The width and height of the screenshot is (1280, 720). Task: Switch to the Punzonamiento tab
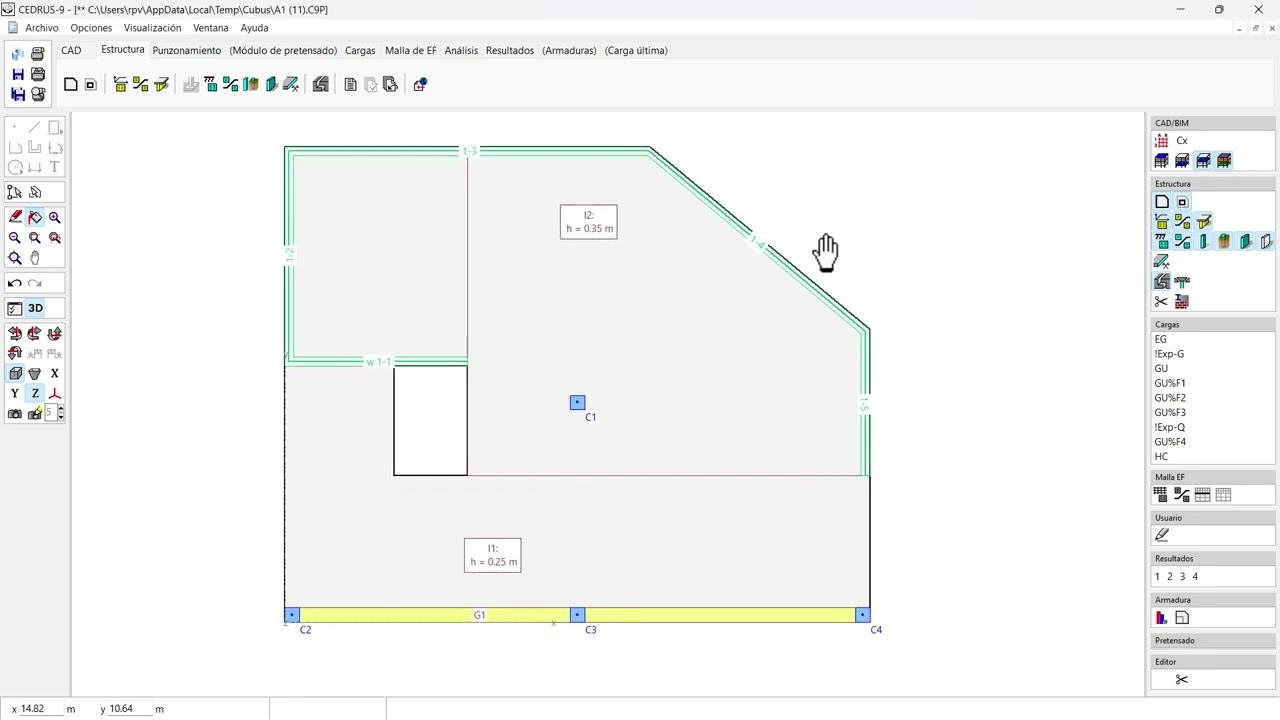tap(187, 50)
